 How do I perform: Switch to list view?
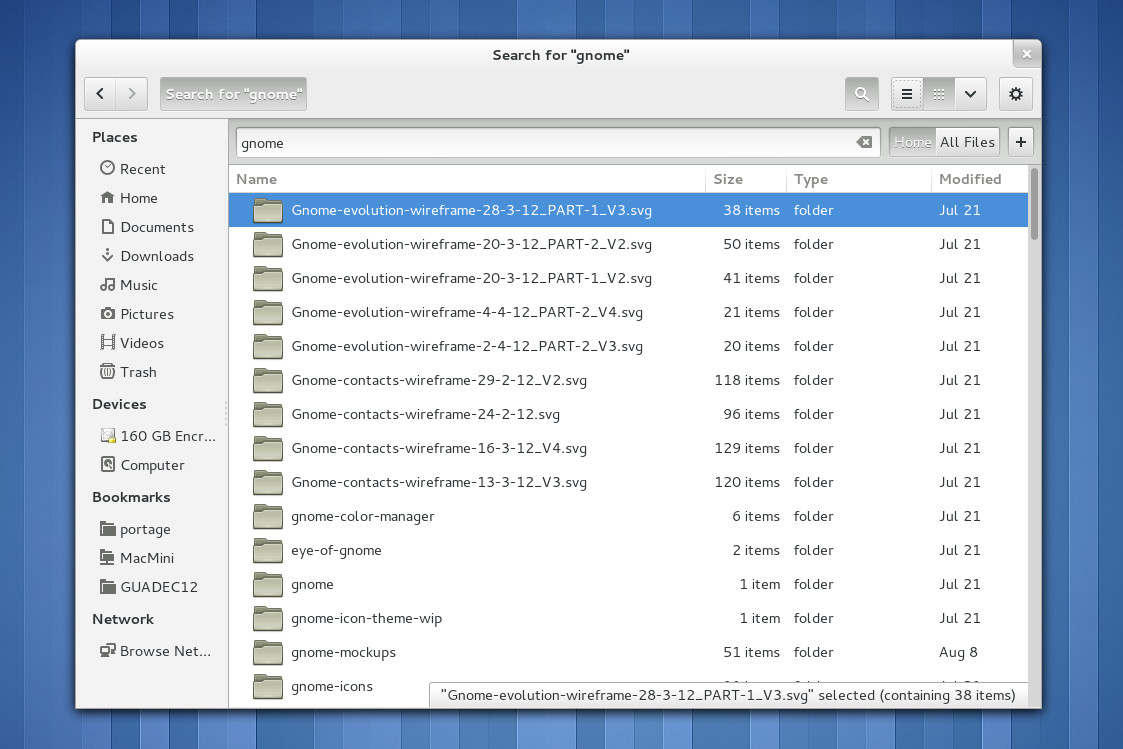pyautogui.click(x=907, y=94)
